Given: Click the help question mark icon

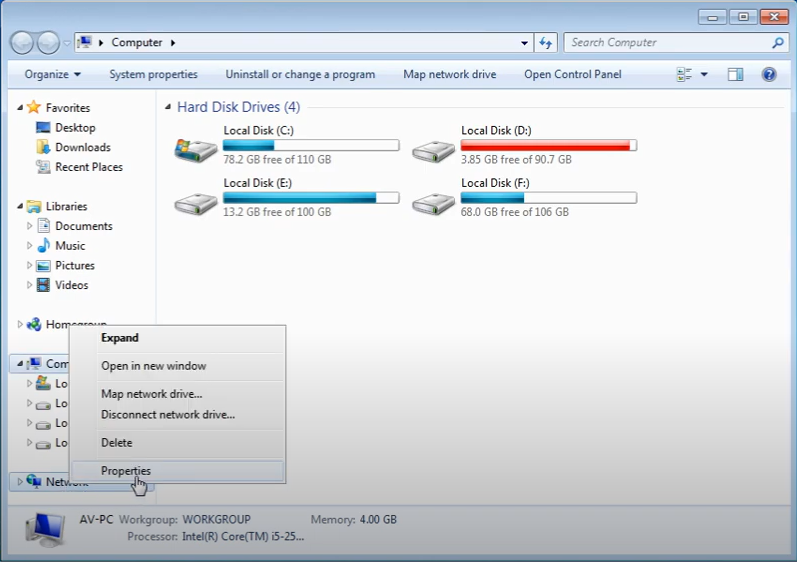Looking at the screenshot, I should 769,74.
